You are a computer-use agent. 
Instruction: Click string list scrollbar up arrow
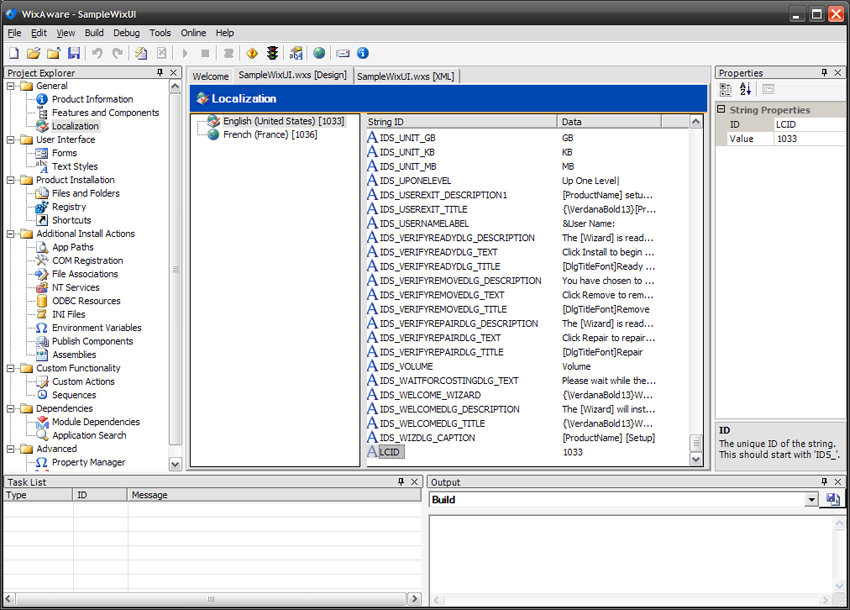coord(696,121)
